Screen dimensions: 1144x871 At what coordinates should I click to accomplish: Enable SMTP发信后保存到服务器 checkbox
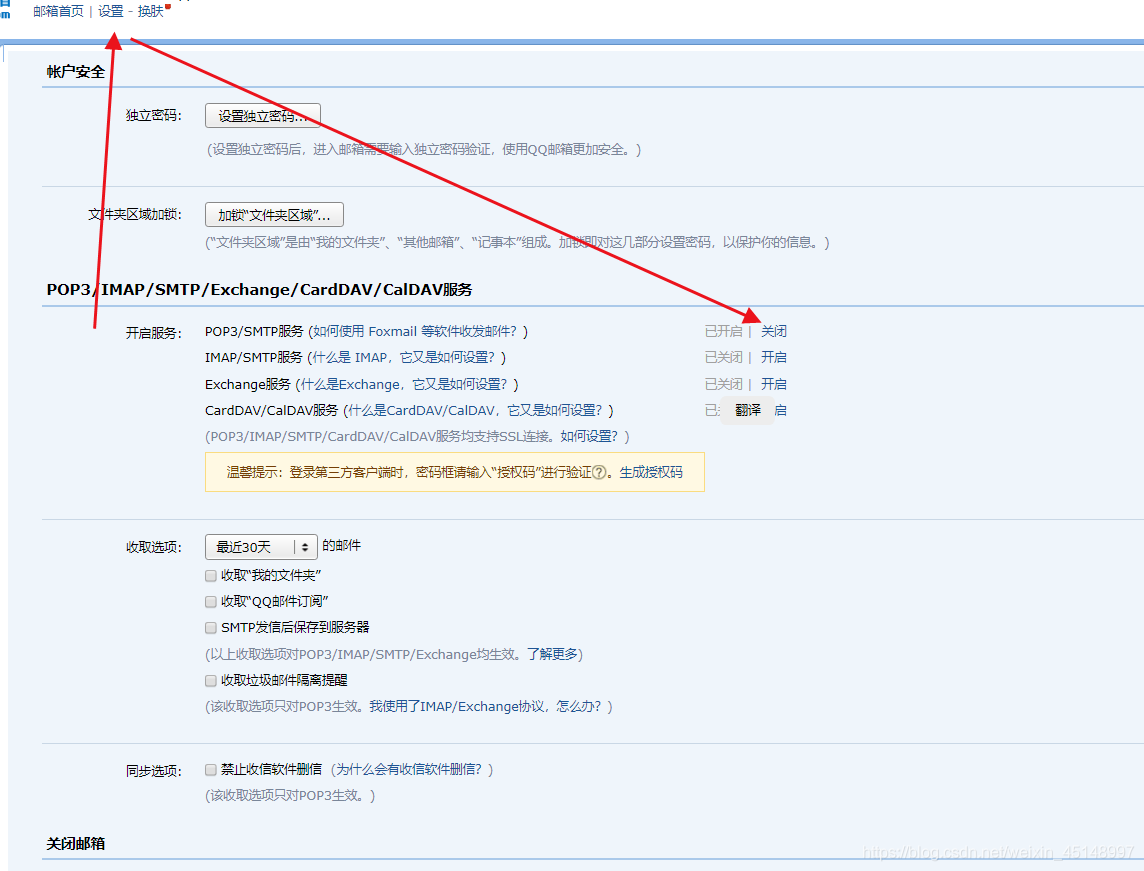click(211, 627)
